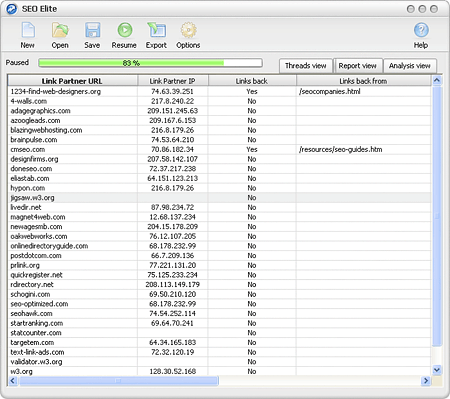Select the w3.org row

click(219, 371)
